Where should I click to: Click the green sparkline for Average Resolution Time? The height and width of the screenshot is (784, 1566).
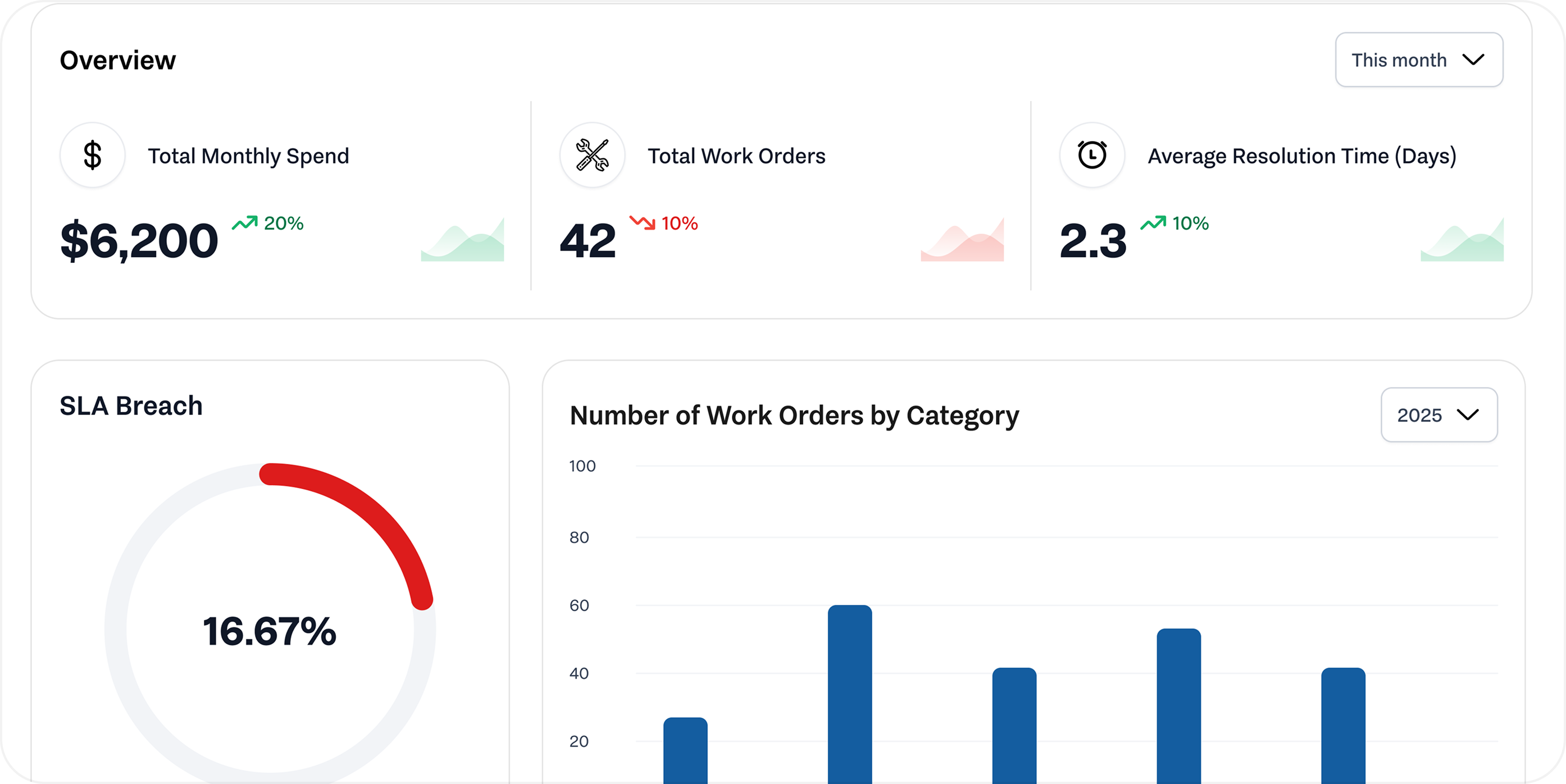click(x=1462, y=240)
